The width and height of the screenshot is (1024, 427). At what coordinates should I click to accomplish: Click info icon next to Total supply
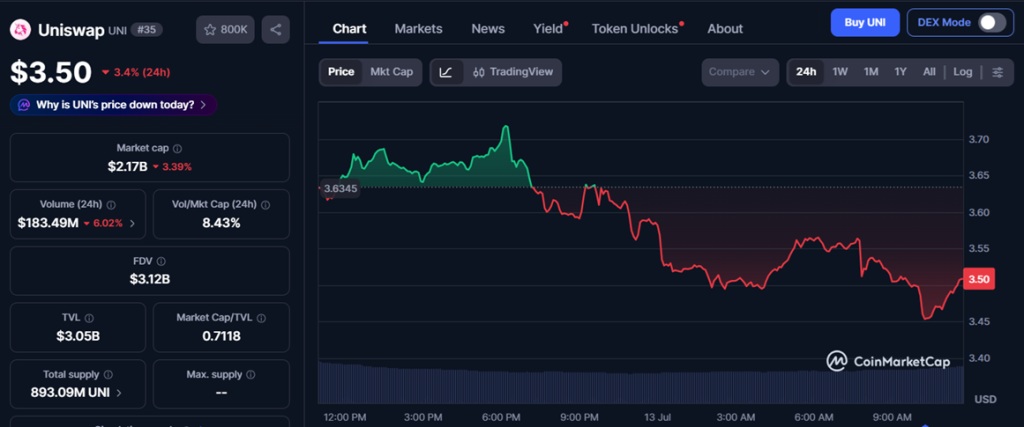(108, 375)
